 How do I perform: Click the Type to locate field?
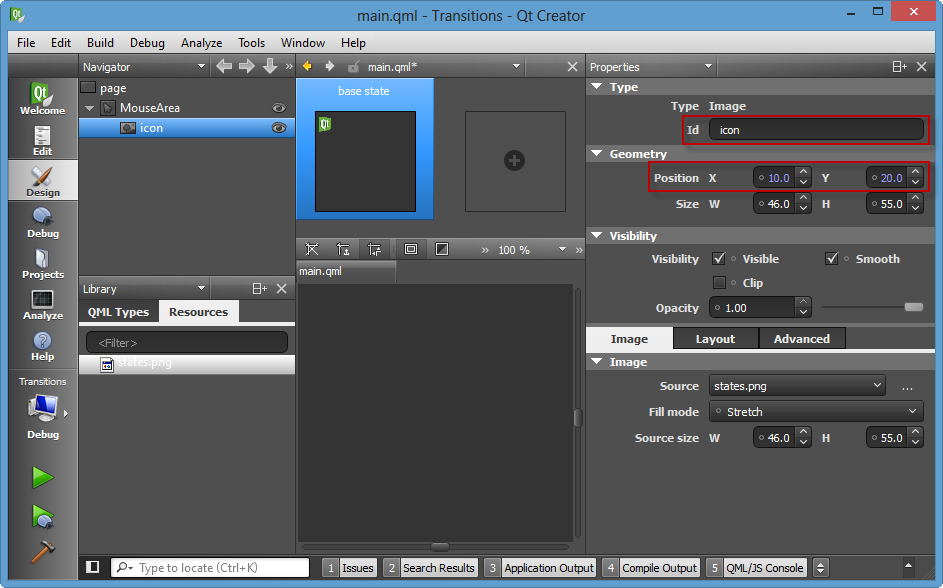pyautogui.click(x=210, y=568)
